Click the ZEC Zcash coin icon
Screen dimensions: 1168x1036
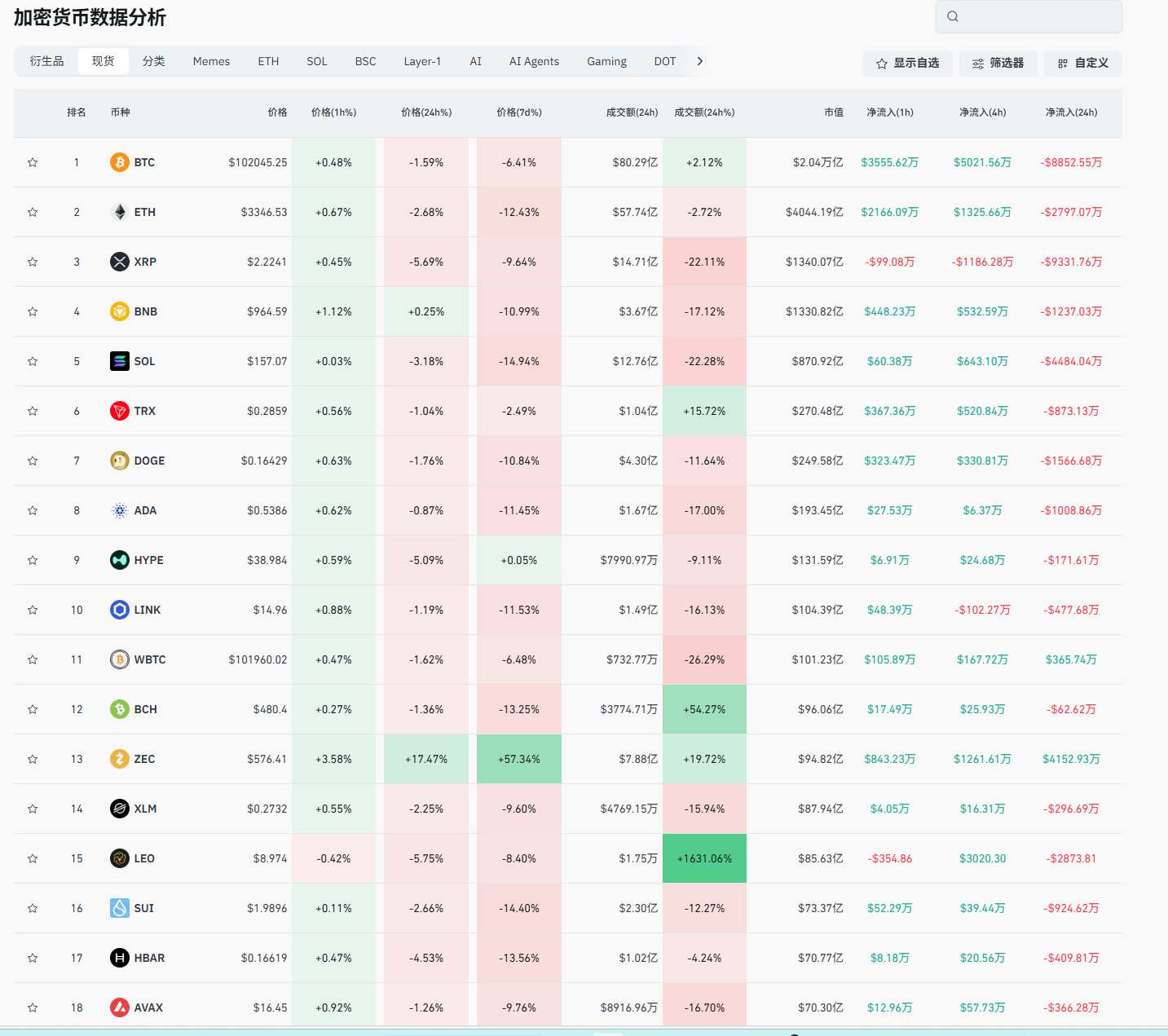click(x=120, y=759)
